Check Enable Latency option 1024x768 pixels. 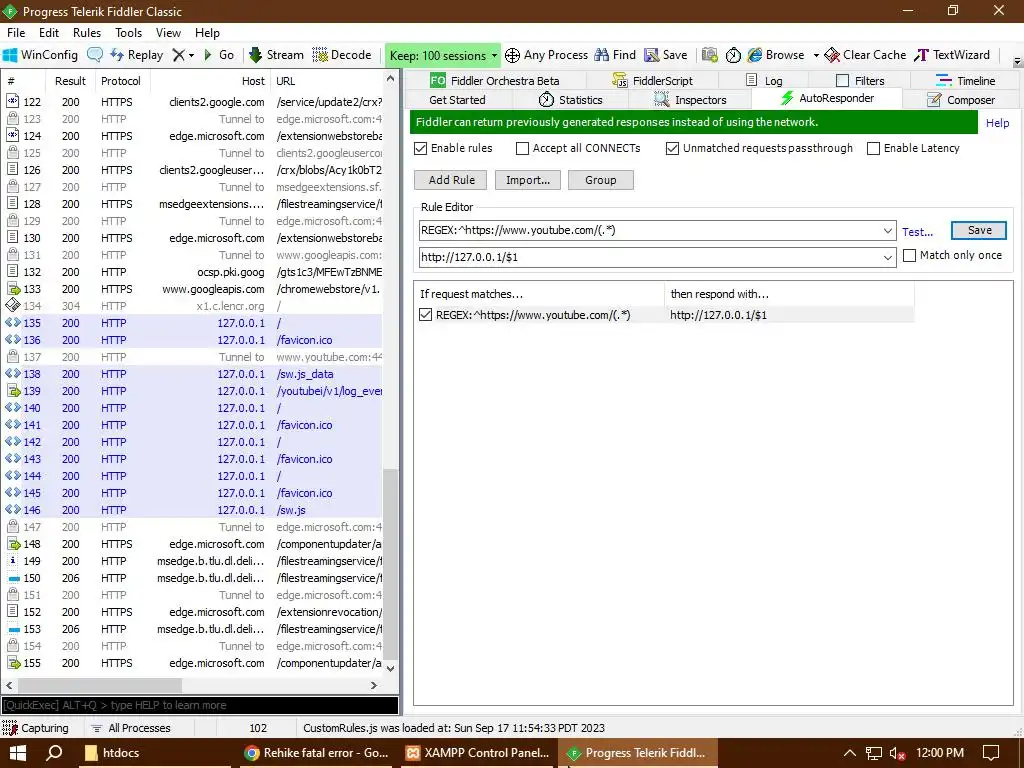click(x=873, y=148)
